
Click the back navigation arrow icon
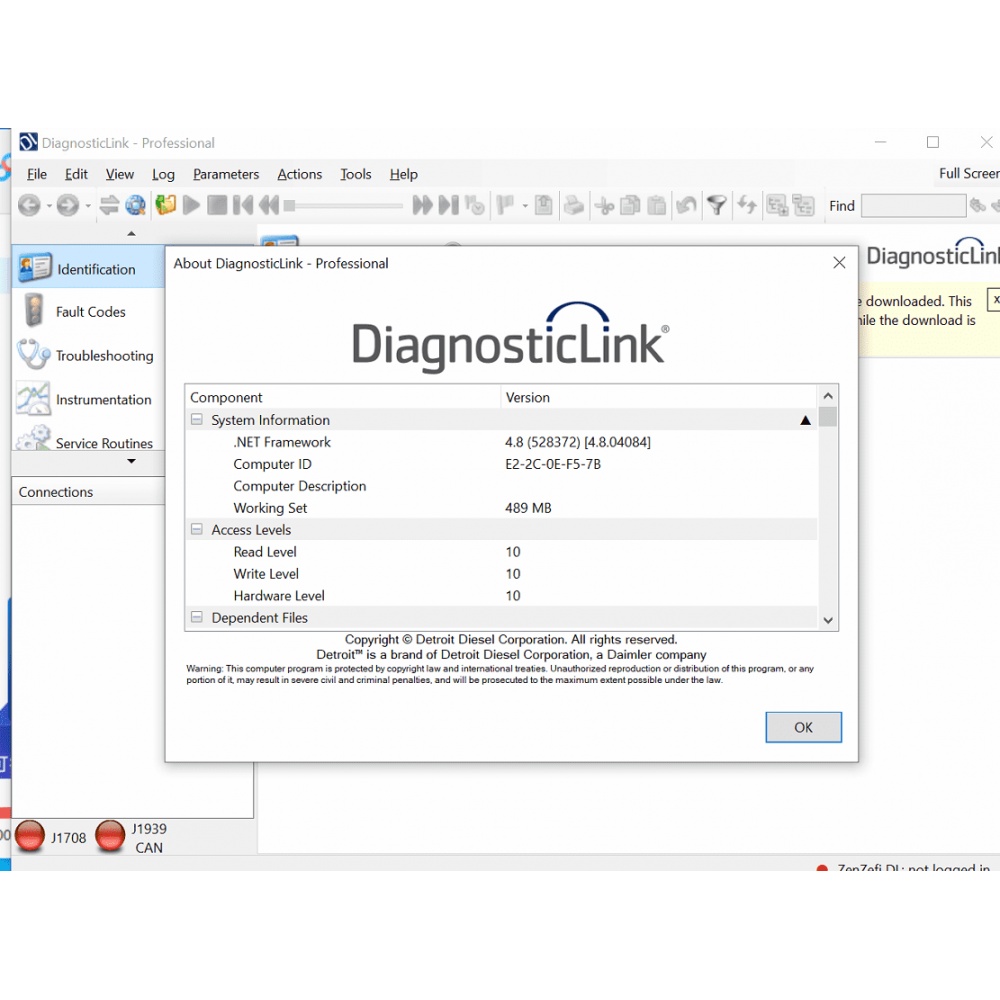[29, 205]
